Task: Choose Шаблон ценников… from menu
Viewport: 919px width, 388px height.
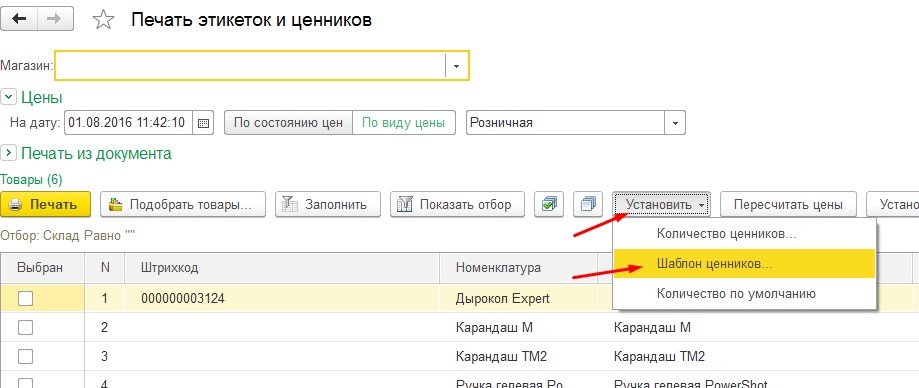Action: [x=744, y=264]
